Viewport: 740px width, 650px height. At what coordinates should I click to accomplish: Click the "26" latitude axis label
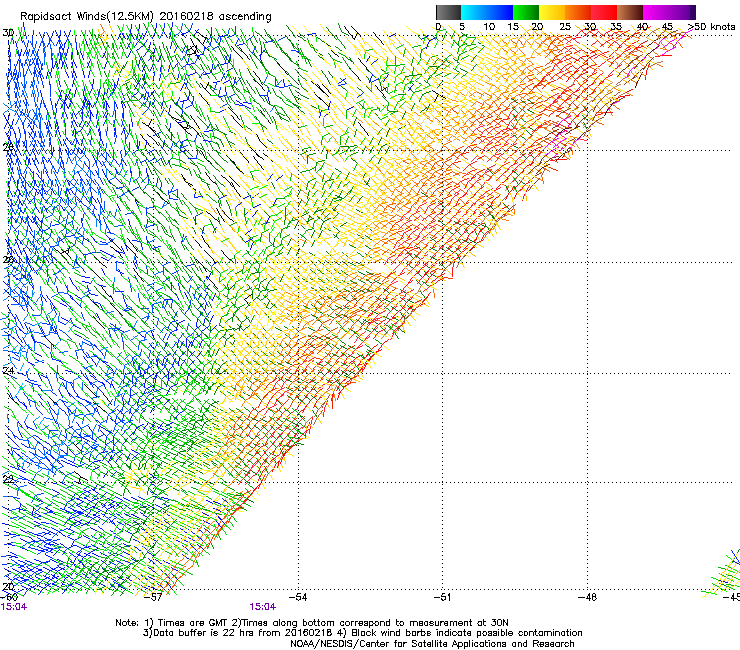(x=8, y=259)
